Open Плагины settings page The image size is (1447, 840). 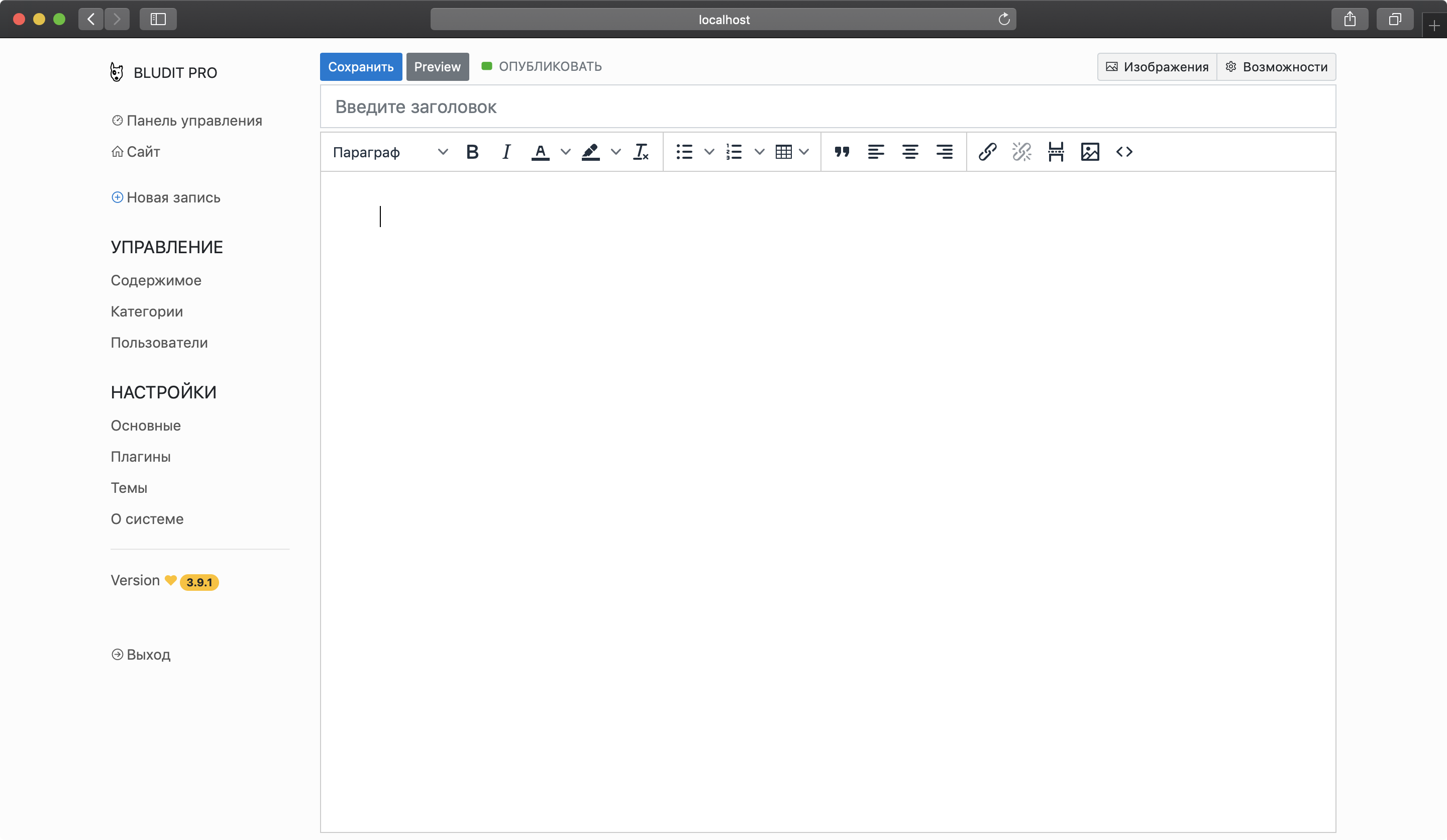[141, 457]
